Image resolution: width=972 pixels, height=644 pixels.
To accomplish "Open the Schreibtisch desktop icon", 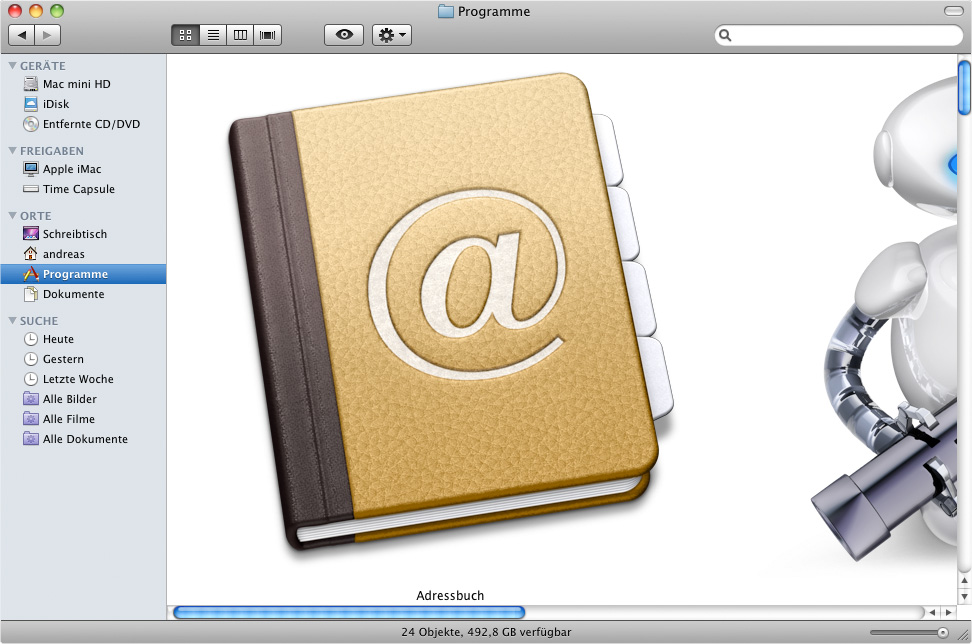I will pyautogui.click(x=30, y=234).
